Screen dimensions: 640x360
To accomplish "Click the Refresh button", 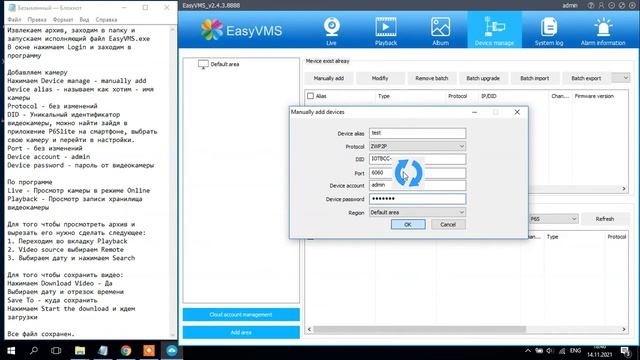I will click(604, 219).
